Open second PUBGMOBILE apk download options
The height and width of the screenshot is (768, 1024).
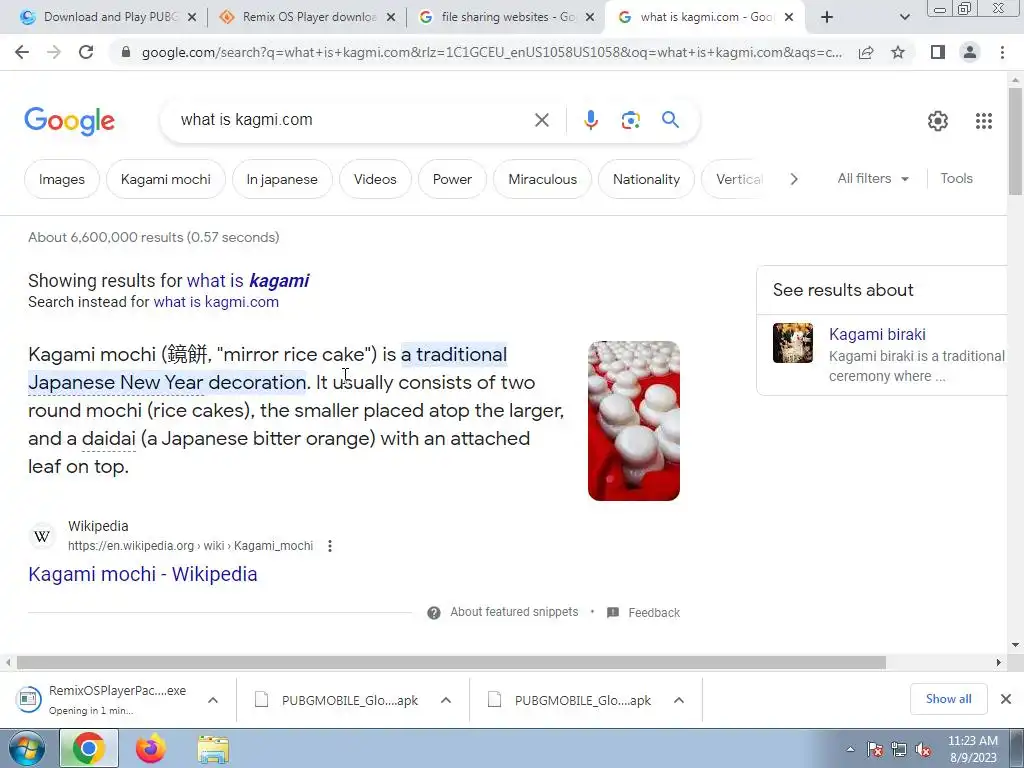click(x=679, y=700)
